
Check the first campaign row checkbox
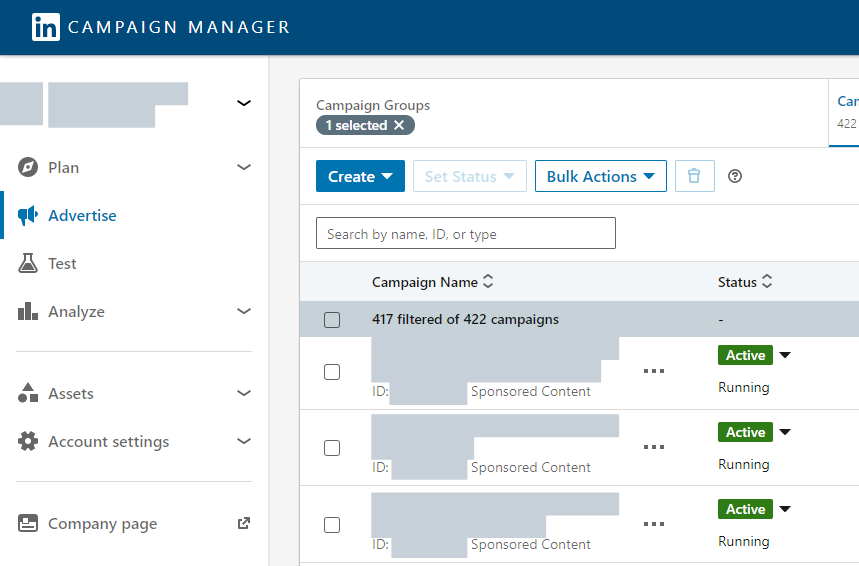coord(332,372)
